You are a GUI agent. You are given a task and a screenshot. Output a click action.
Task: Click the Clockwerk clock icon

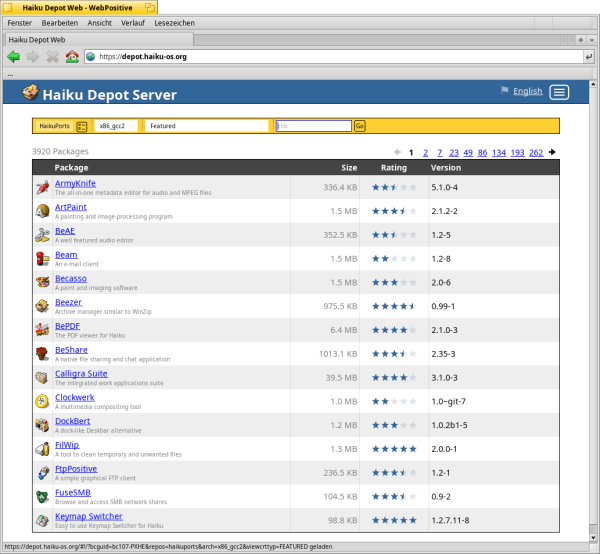(42, 401)
